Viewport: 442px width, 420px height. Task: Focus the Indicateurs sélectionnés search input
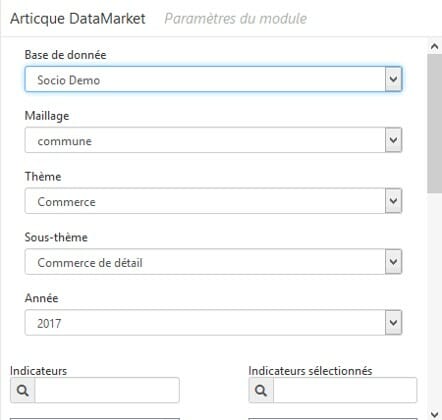[345, 390]
